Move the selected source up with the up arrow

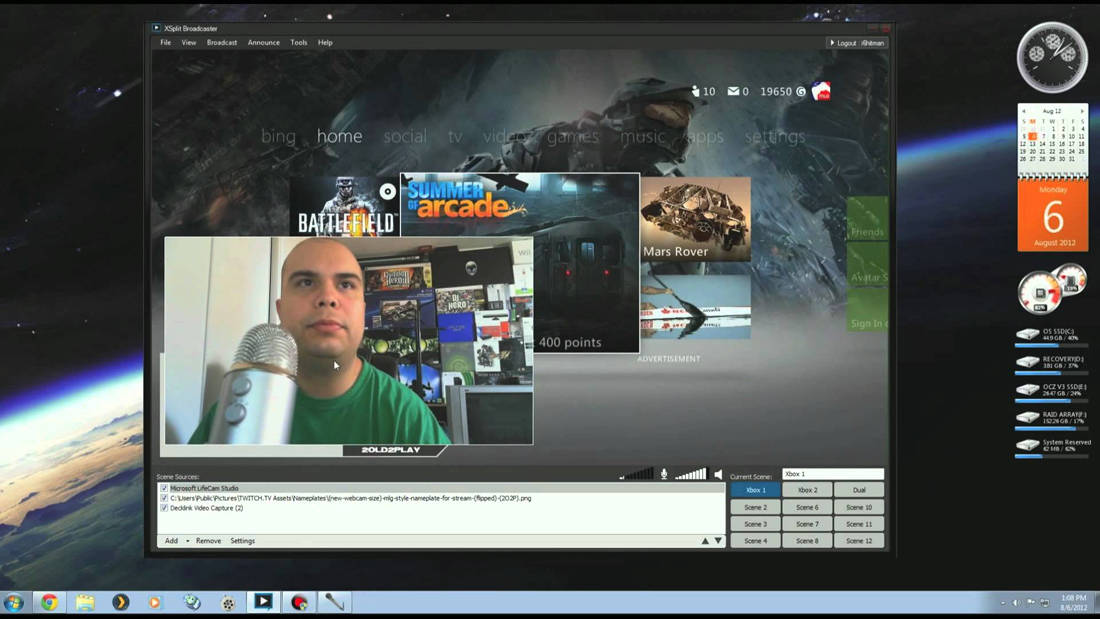tap(705, 540)
